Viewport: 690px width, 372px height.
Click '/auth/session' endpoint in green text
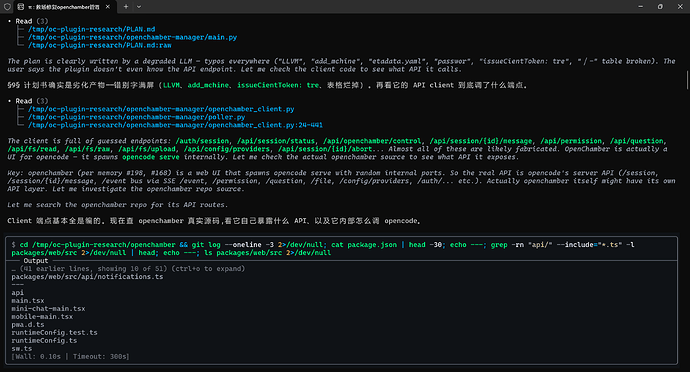click(x=202, y=141)
